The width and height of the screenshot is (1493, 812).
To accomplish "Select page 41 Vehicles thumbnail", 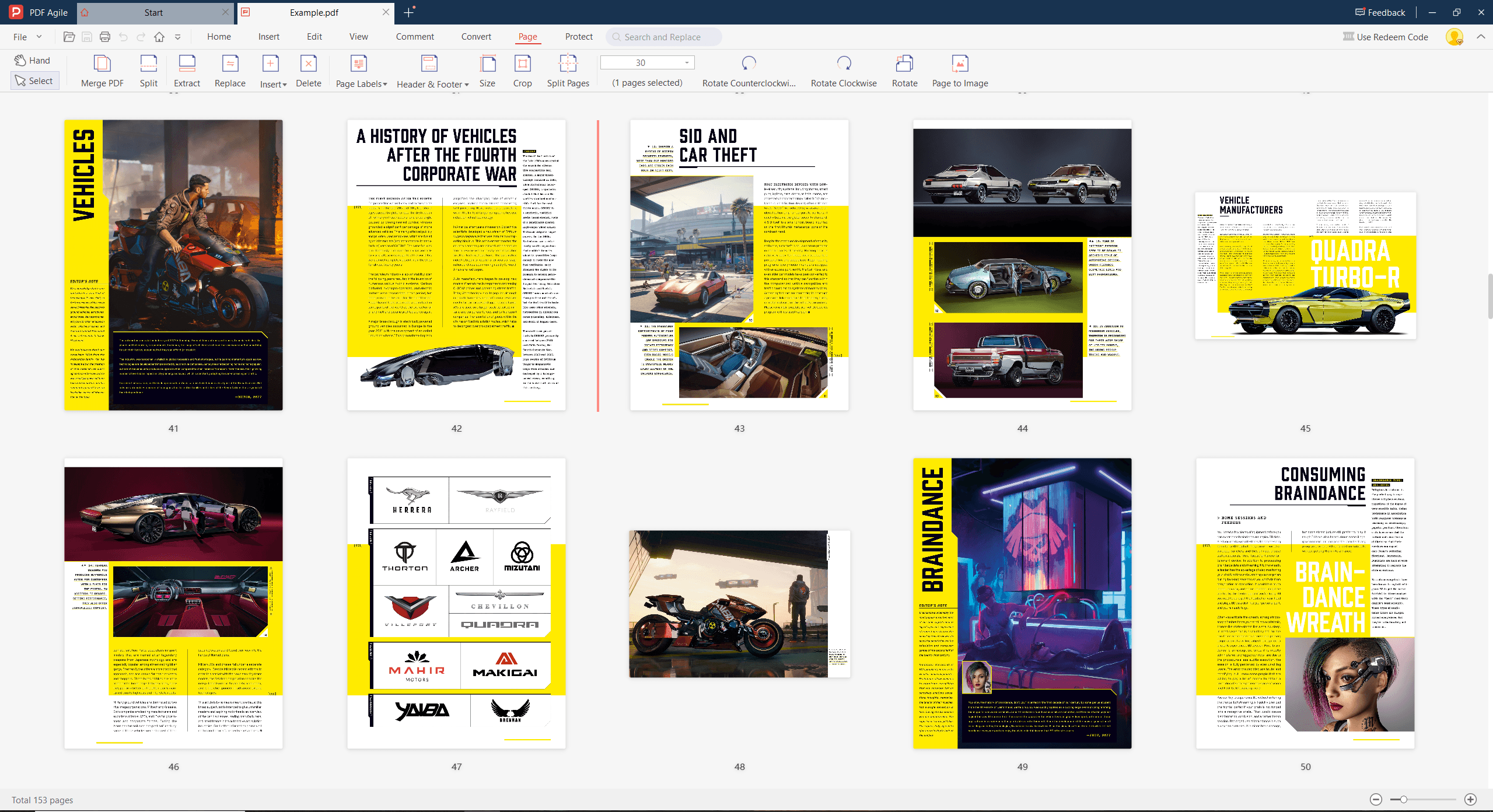I will pos(173,265).
